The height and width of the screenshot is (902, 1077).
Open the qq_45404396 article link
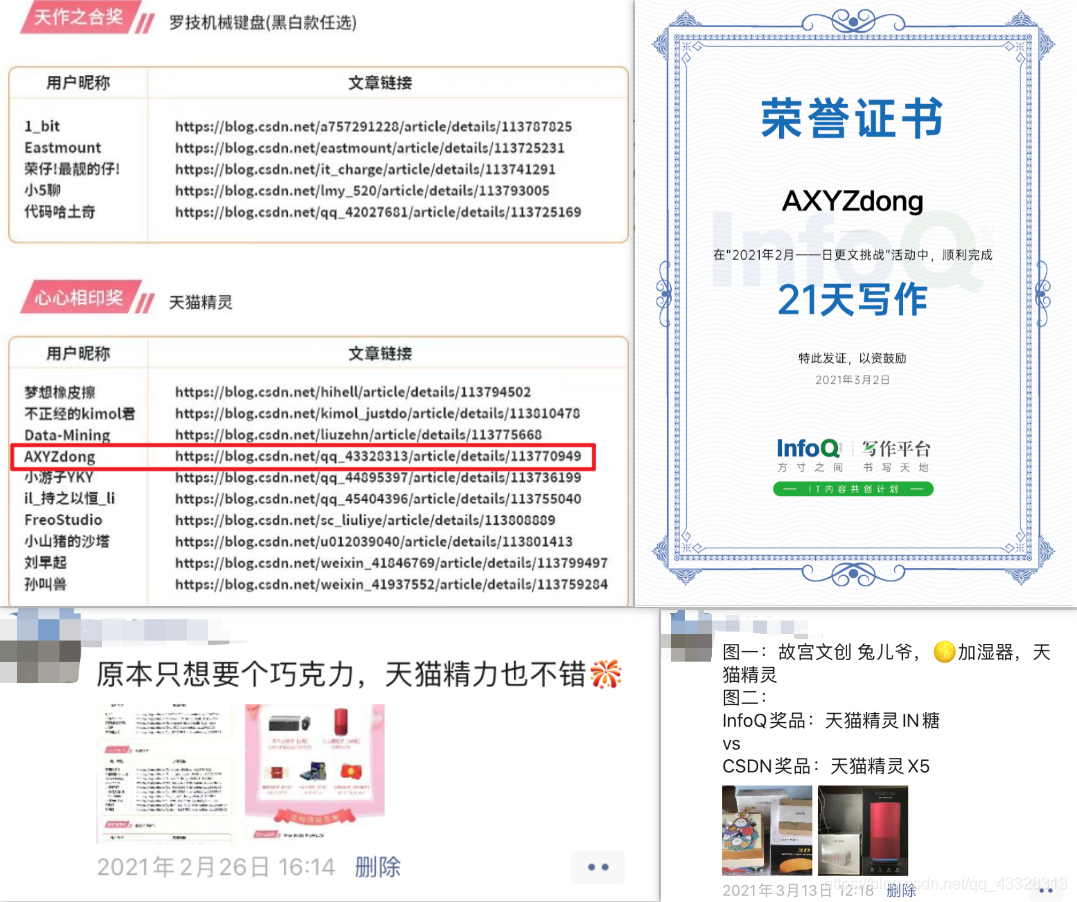(x=378, y=498)
